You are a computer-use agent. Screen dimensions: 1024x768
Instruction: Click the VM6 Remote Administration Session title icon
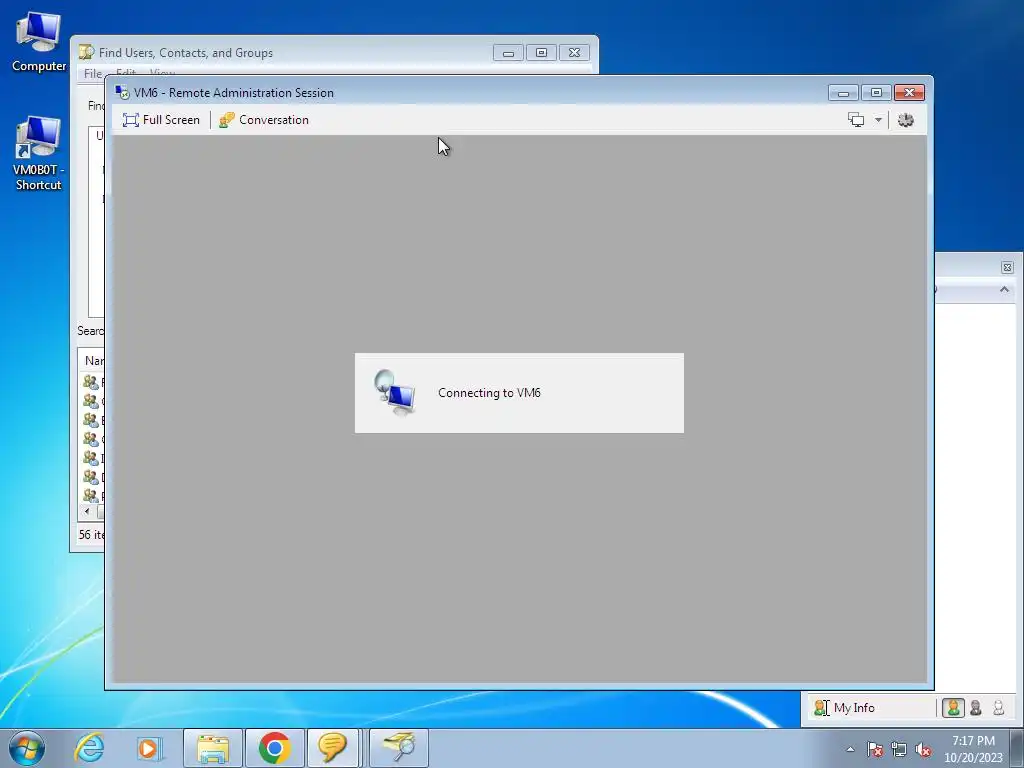(121, 93)
